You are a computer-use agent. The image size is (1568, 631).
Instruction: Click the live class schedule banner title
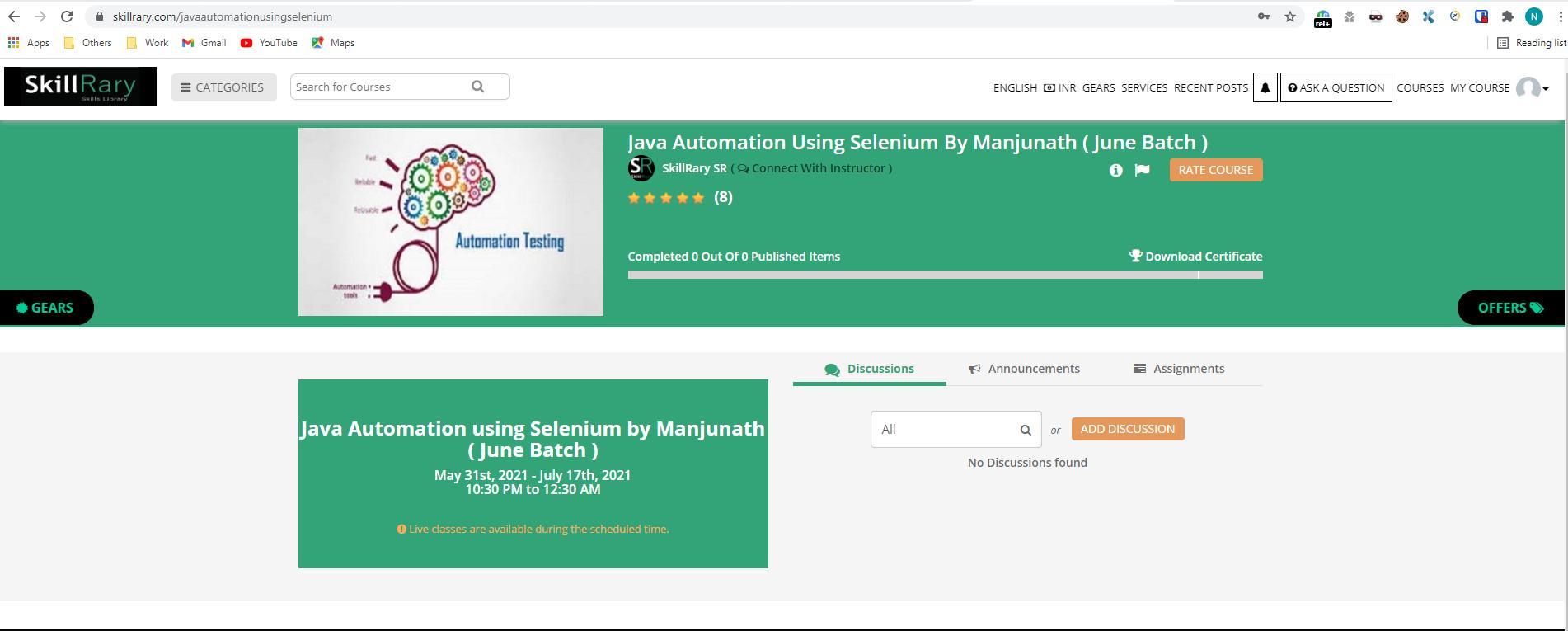533,439
